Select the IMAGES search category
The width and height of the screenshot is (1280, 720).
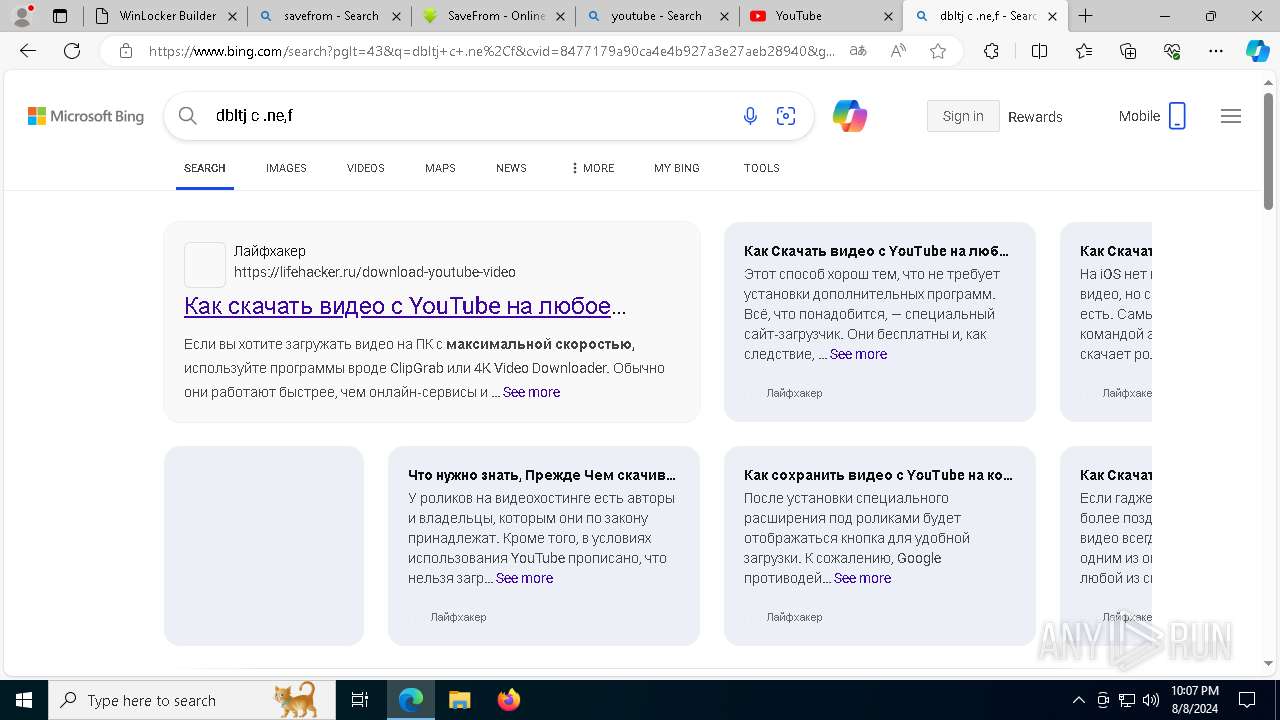286,168
